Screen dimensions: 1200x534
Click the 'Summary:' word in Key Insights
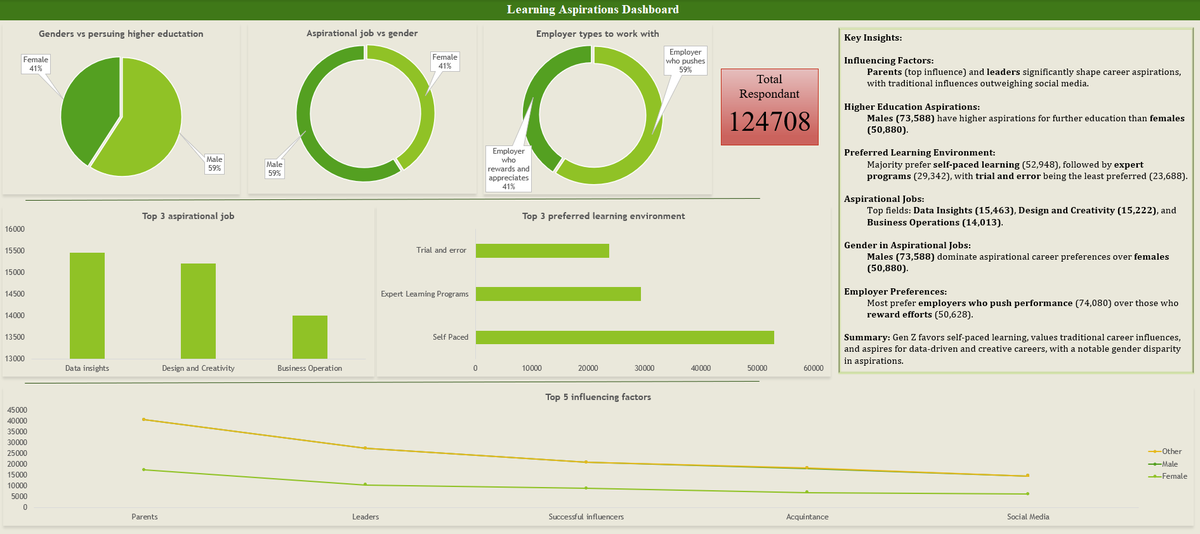(867, 337)
